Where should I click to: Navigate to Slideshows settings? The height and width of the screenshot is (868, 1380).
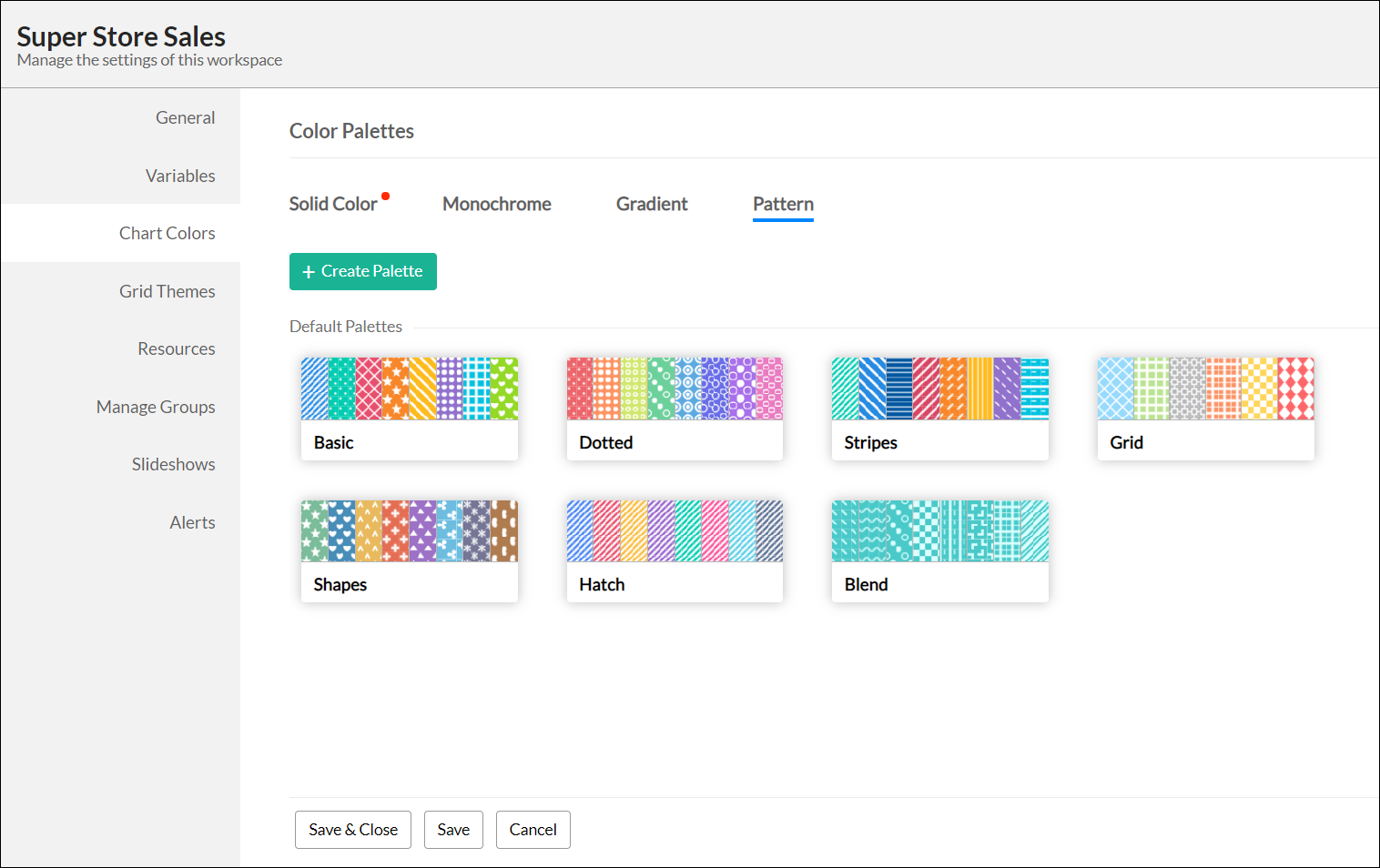173,464
